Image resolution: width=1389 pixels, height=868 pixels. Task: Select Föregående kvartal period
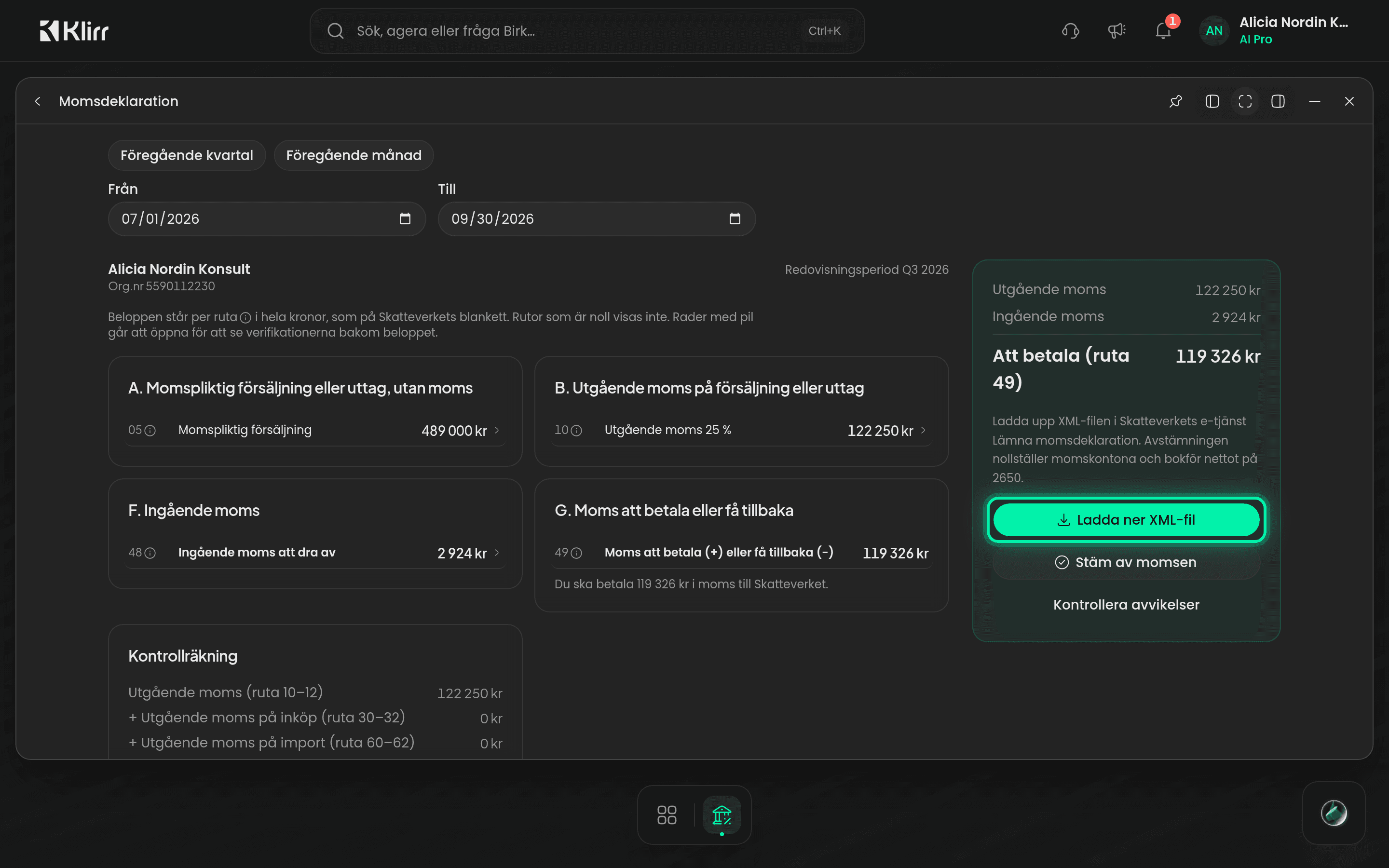click(x=187, y=155)
